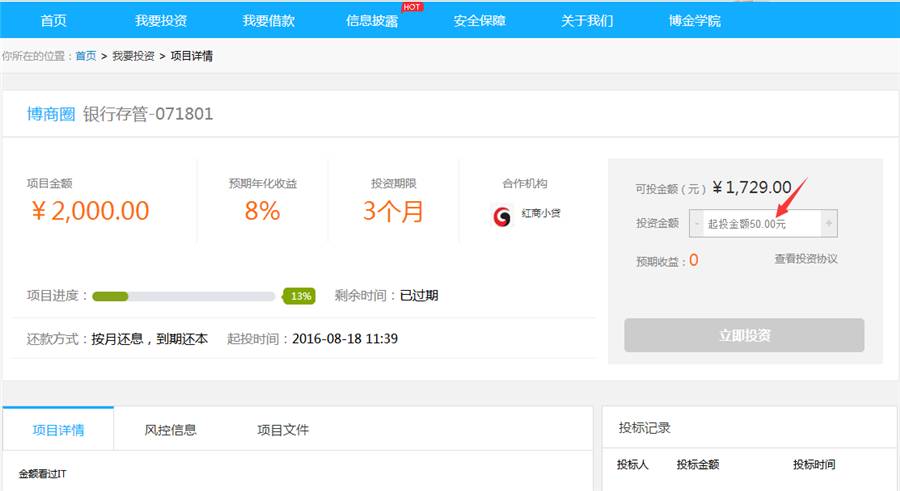Select 我要借款 in the navigation bar
This screenshot has height=491, width=900.
tap(268, 20)
